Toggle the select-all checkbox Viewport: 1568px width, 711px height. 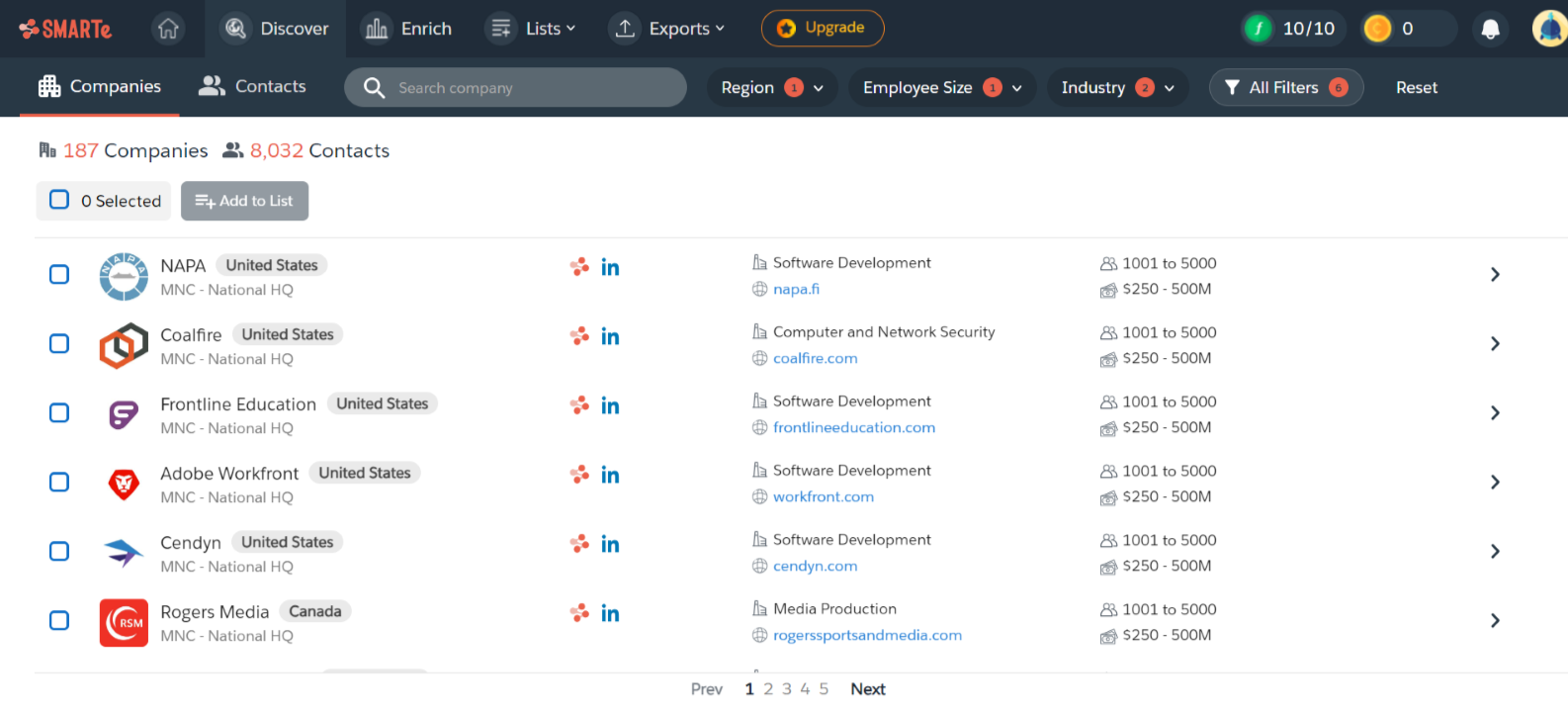(59, 200)
